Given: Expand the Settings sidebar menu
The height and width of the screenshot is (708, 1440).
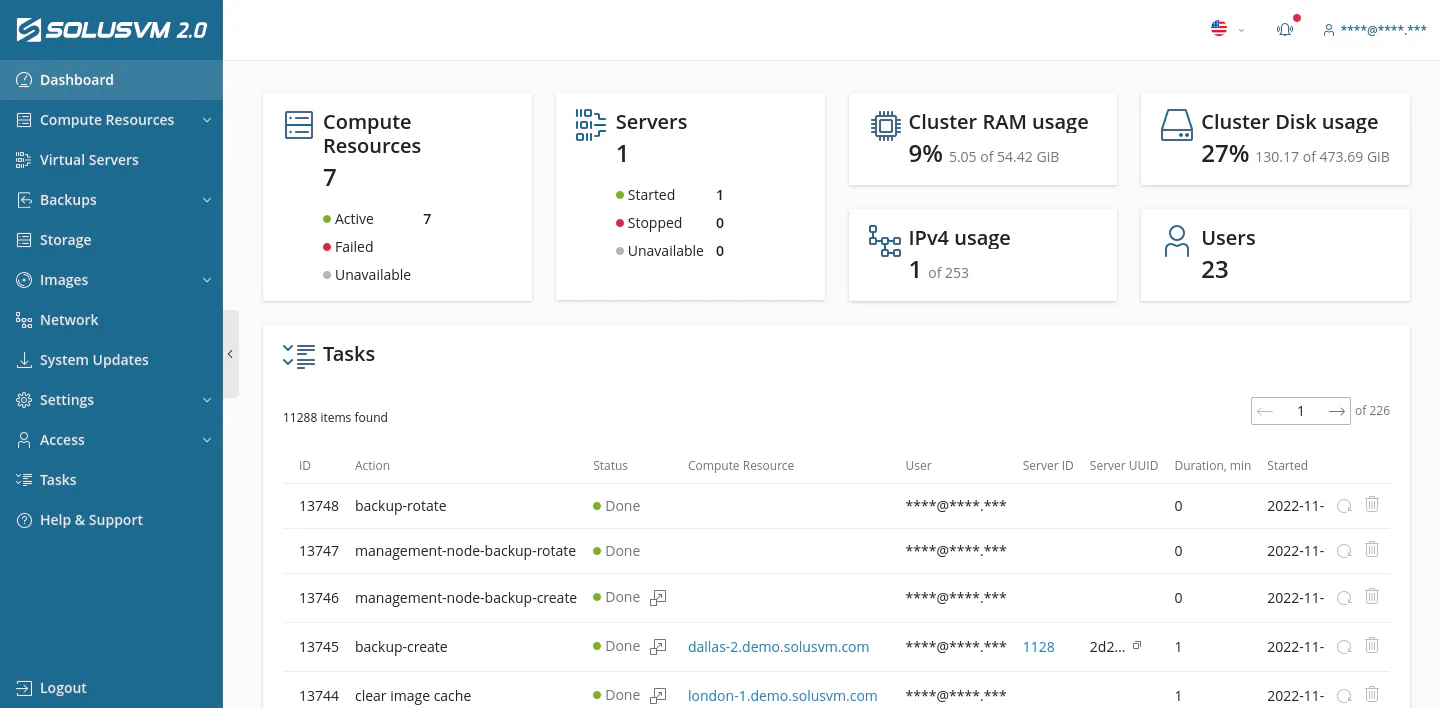Looking at the screenshot, I should click(x=67, y=399).
